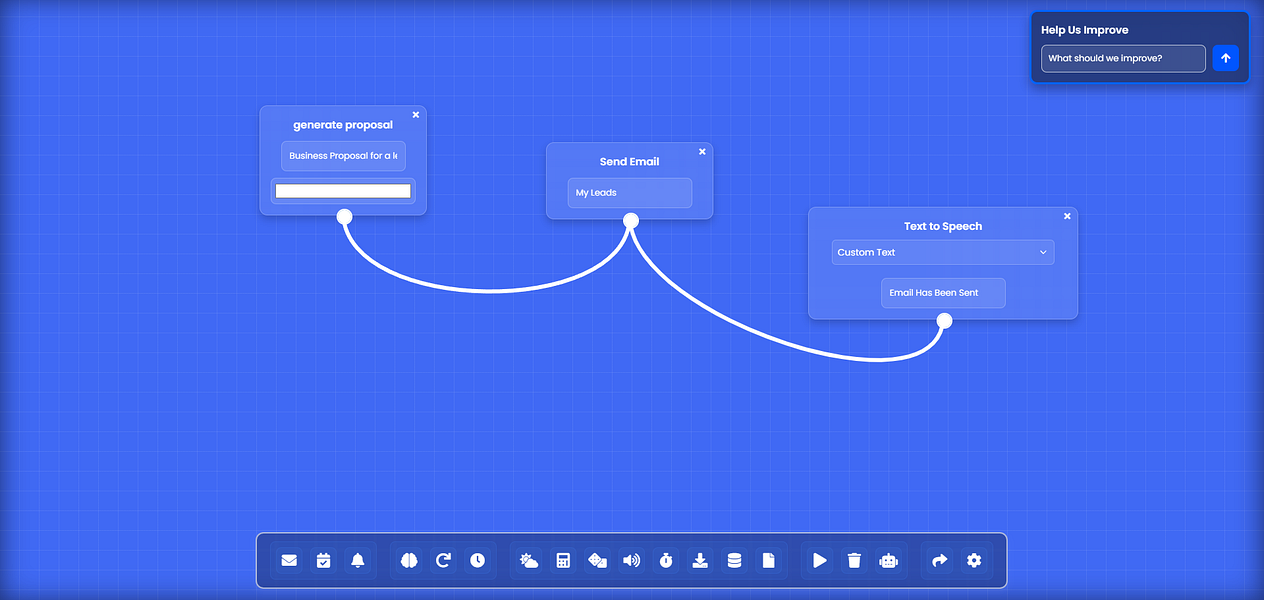Image resolution: width=1264 pixels, height=600 pixels.
Task: Click the stopwatch timer icon
Action: pos(666,560)
